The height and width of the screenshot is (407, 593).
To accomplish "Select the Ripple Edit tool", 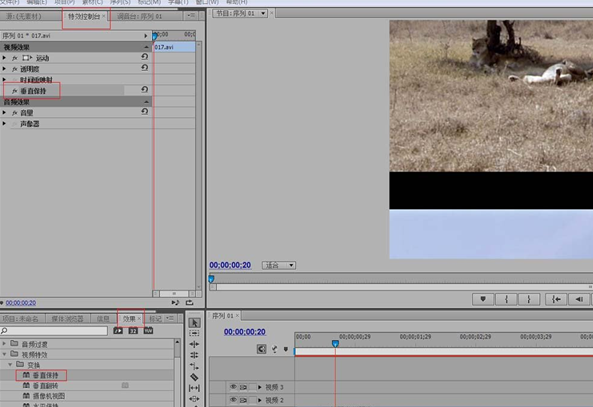I will [x=194, y=344].
